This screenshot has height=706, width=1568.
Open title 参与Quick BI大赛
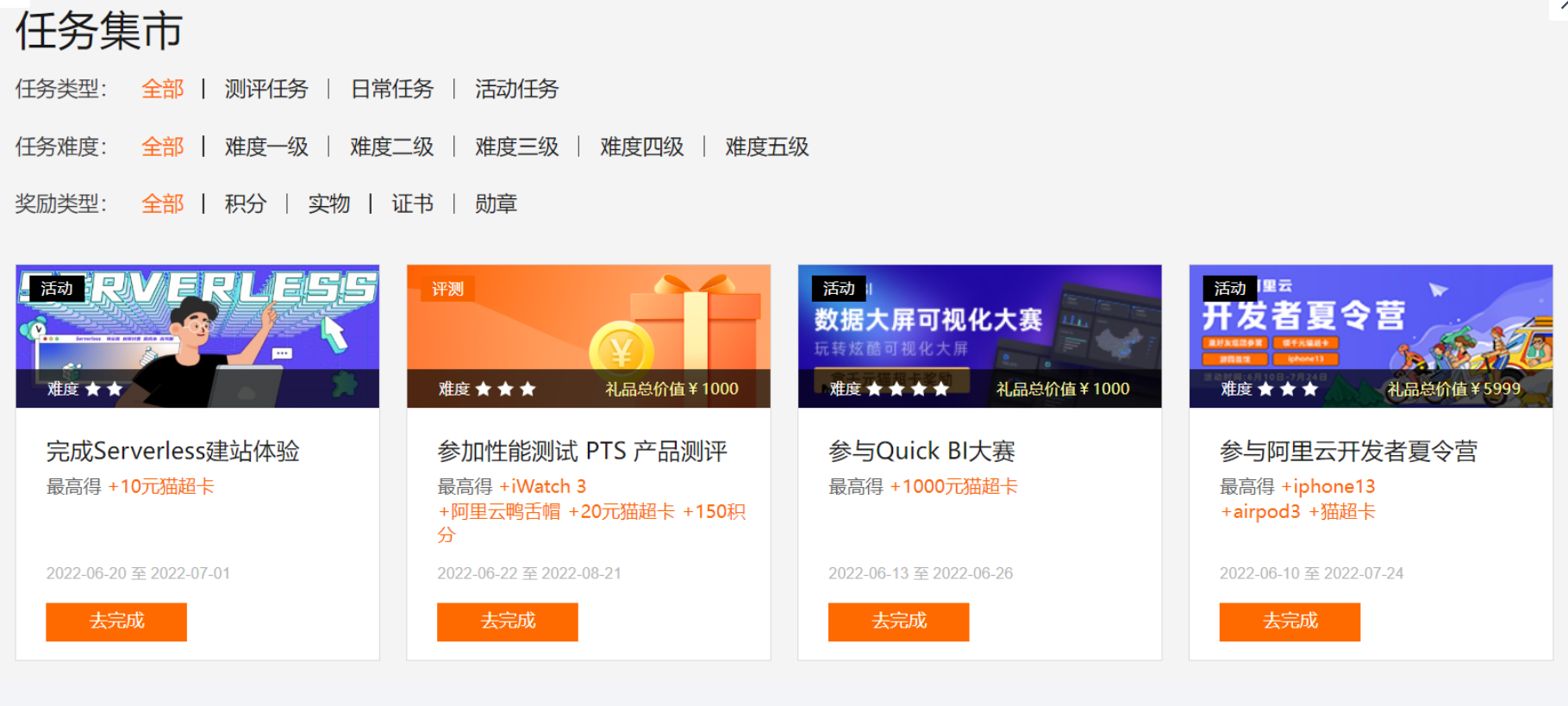921,451
